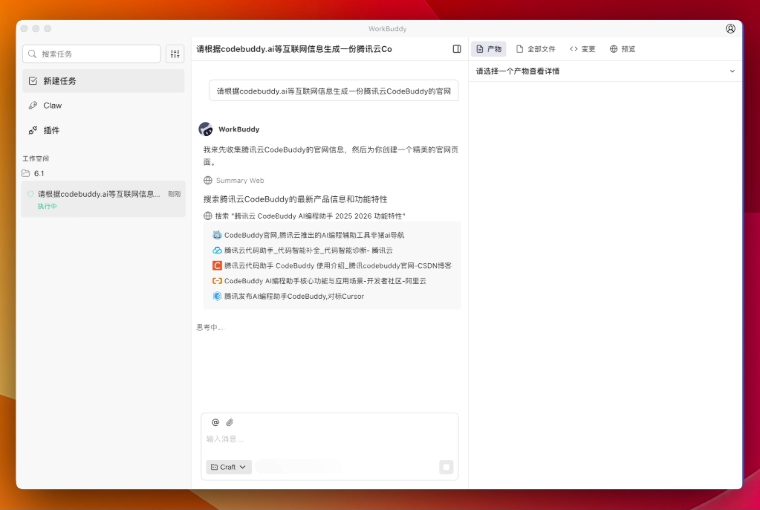Click the user account profile icon
Image resolution: width=760 pixels, height=510 pixels.
coord(730,29)
